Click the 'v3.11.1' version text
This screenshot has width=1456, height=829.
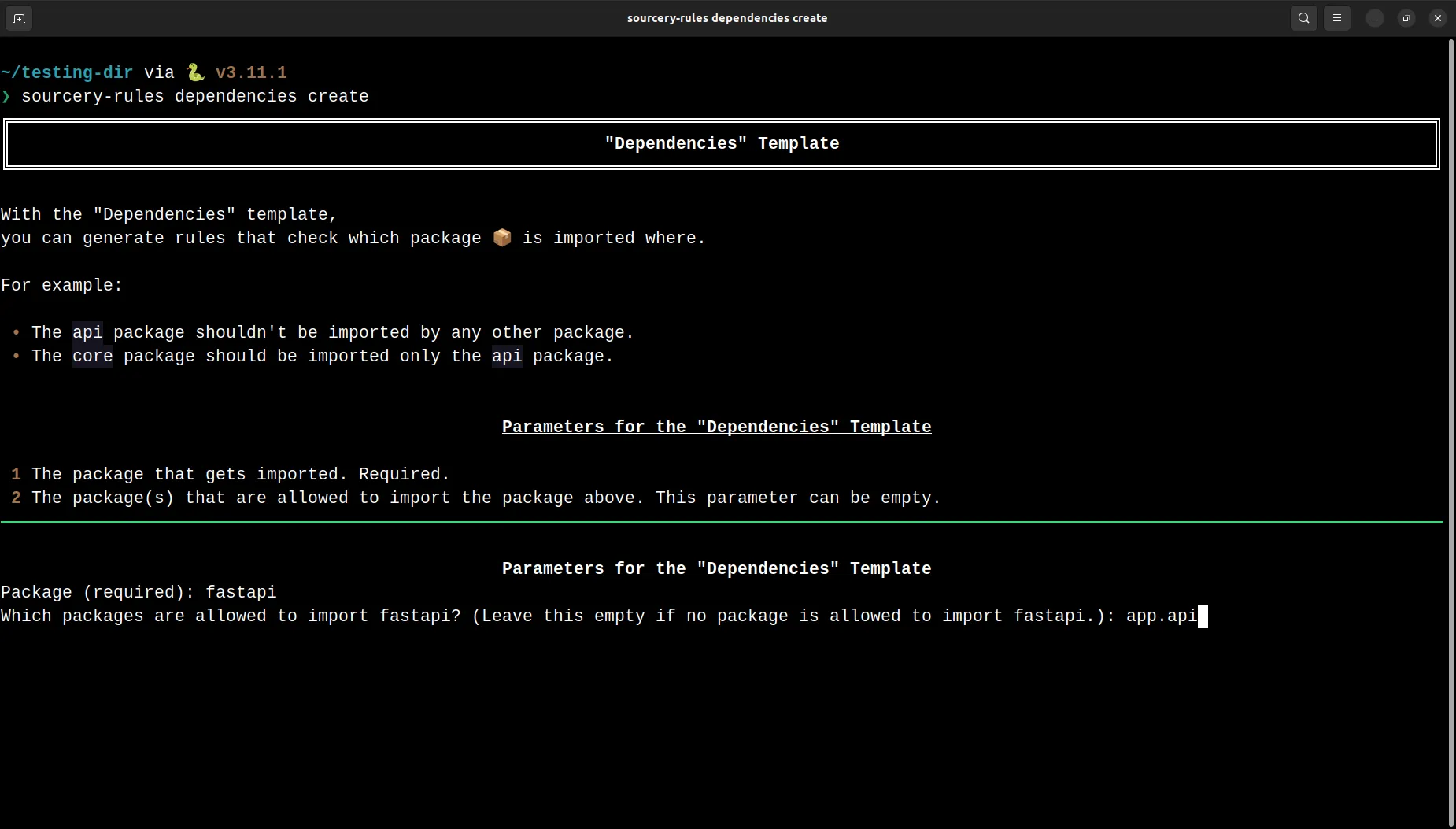point(250,72)
